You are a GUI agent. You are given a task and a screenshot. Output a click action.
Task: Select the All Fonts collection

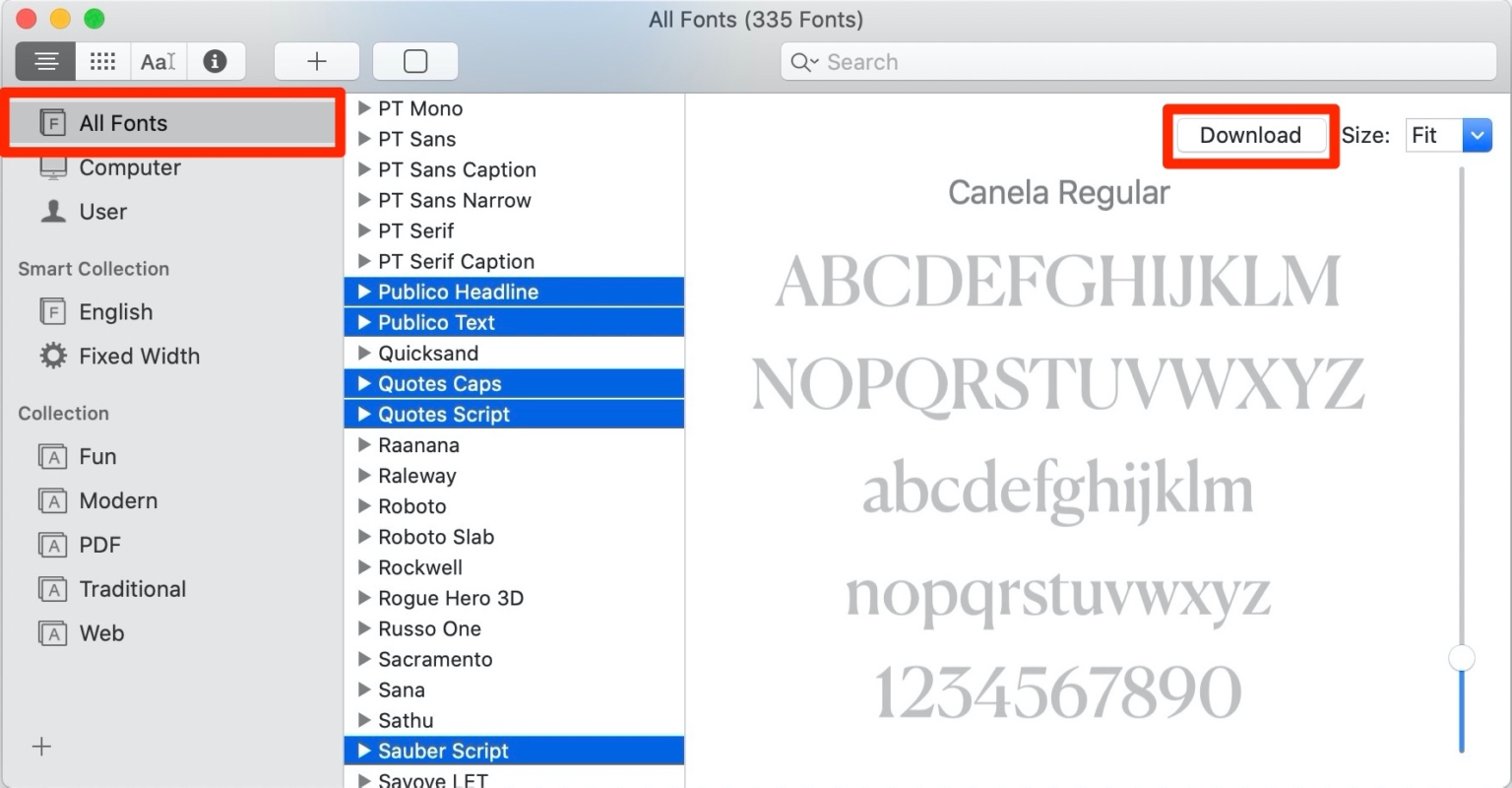pos(123,122)
